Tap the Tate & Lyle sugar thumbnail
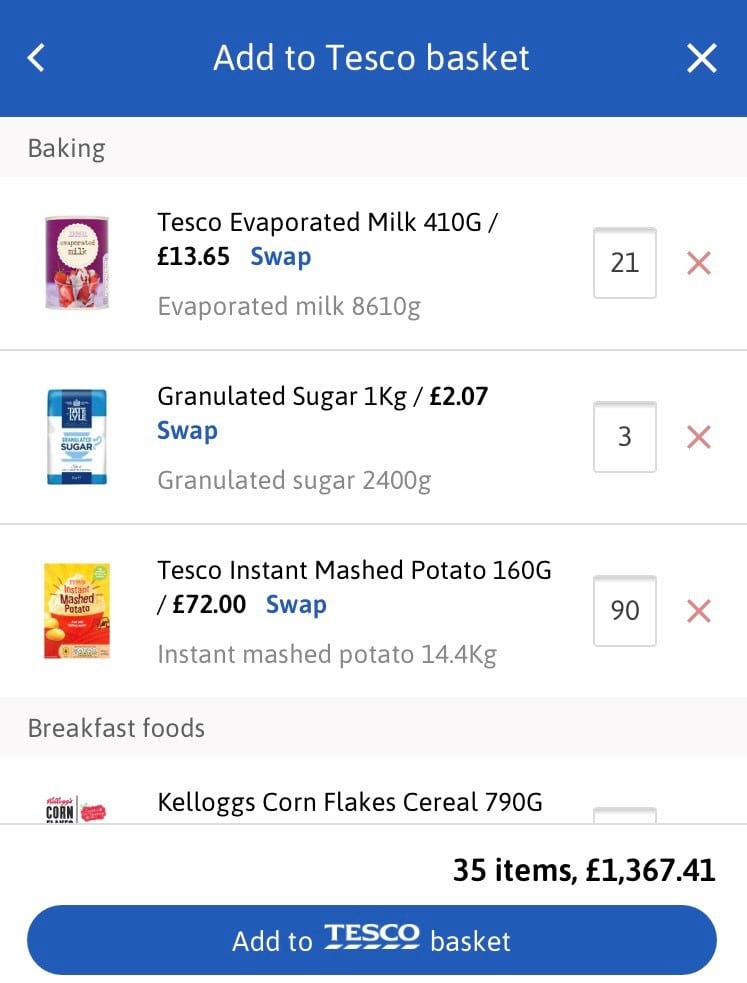747x983 pixels. click(x=77, y=437)
